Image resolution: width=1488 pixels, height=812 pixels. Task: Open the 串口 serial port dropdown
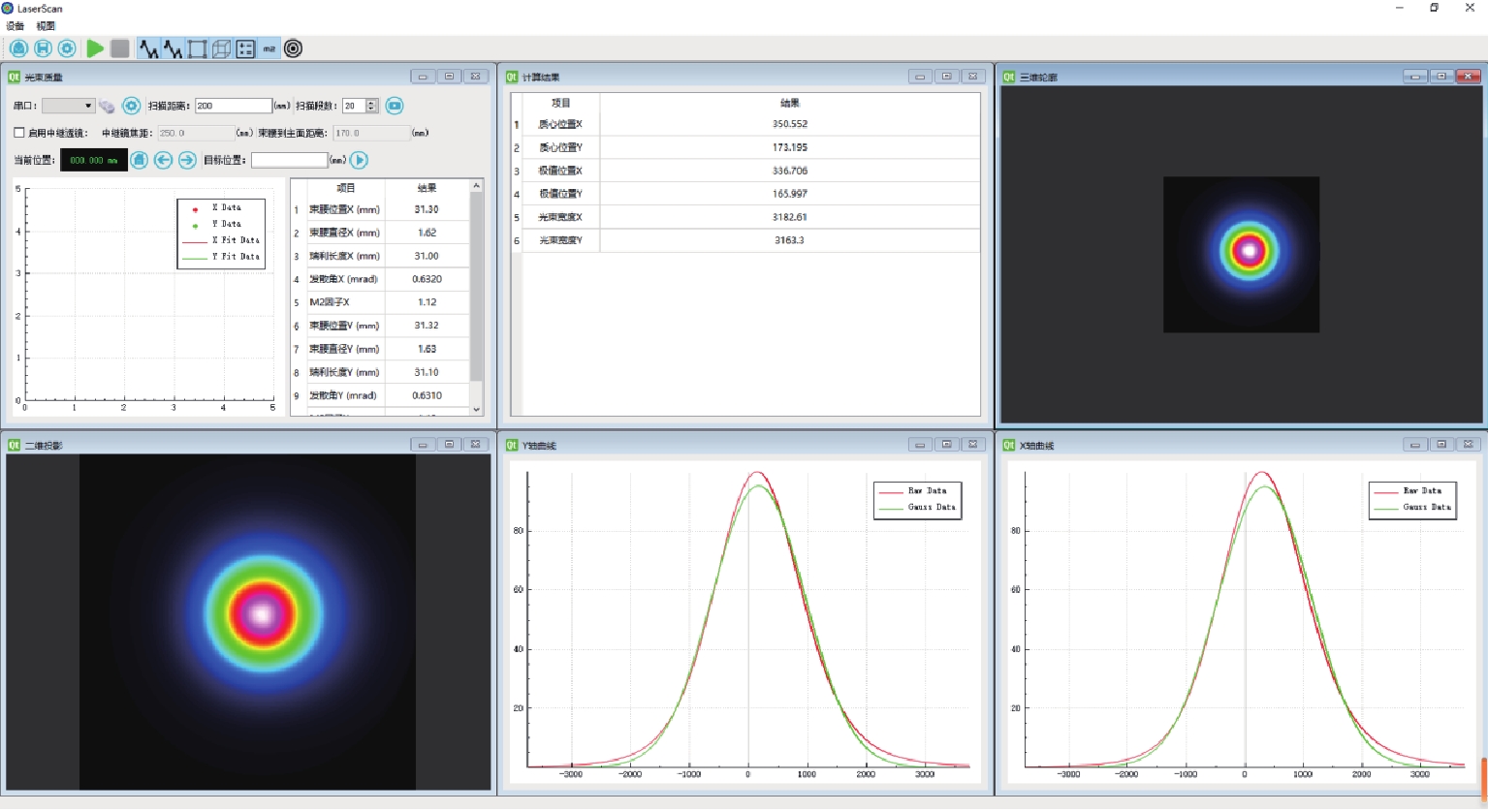[x=68, y=106]
